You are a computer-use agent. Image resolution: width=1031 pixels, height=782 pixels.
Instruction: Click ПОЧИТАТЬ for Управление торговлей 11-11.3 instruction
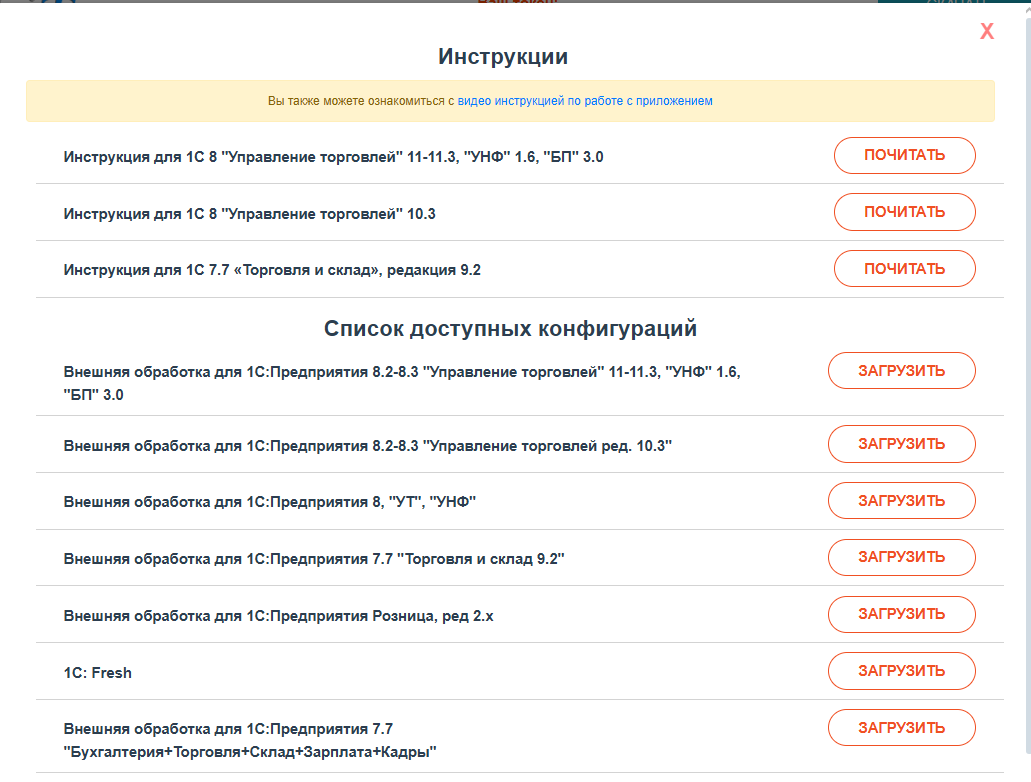pos(904,155)
